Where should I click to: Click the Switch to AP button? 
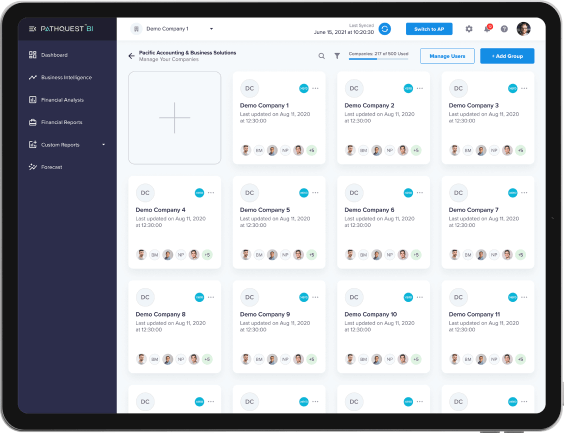429,29
